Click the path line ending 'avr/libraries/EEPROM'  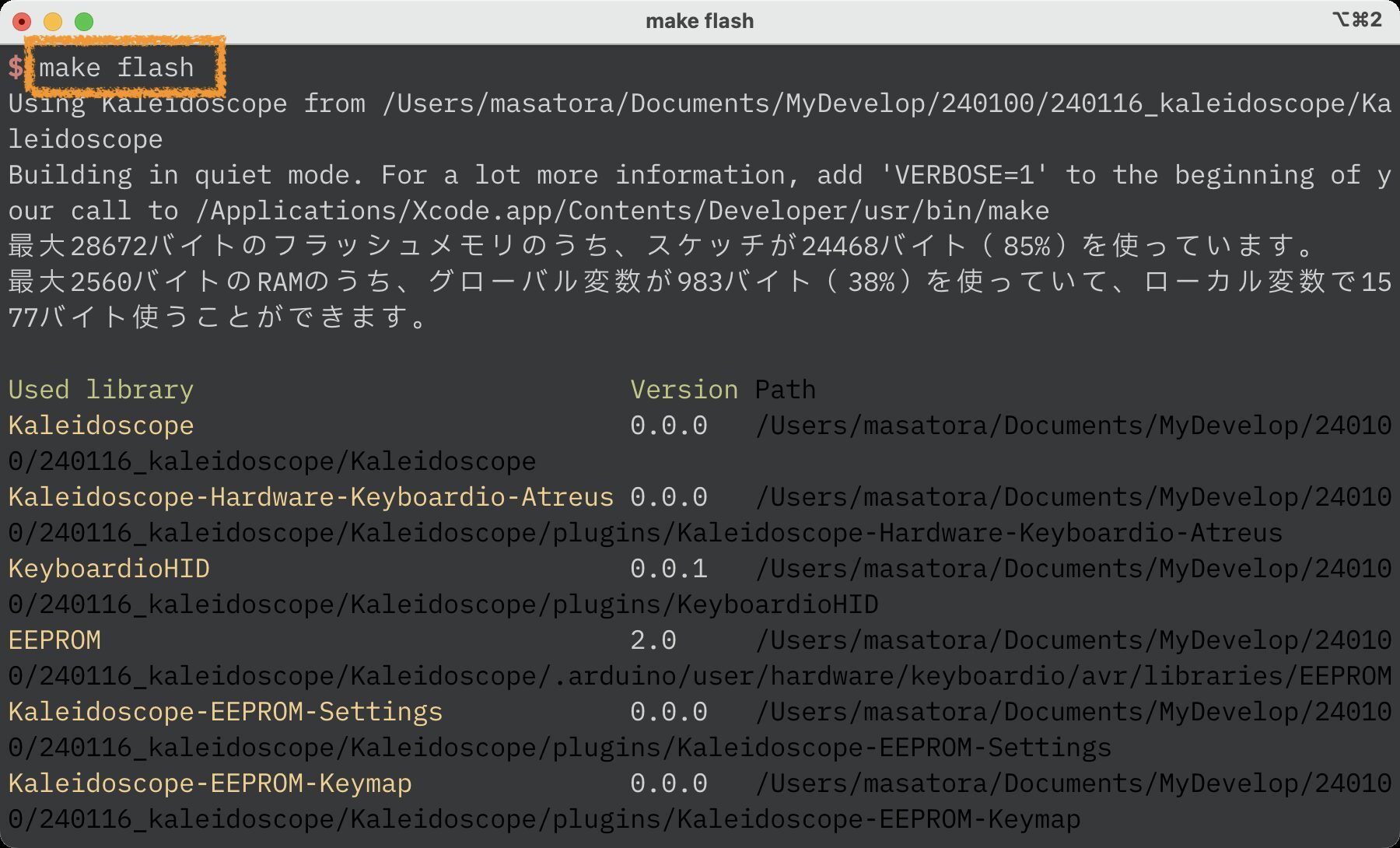click(x=700, y=676)
